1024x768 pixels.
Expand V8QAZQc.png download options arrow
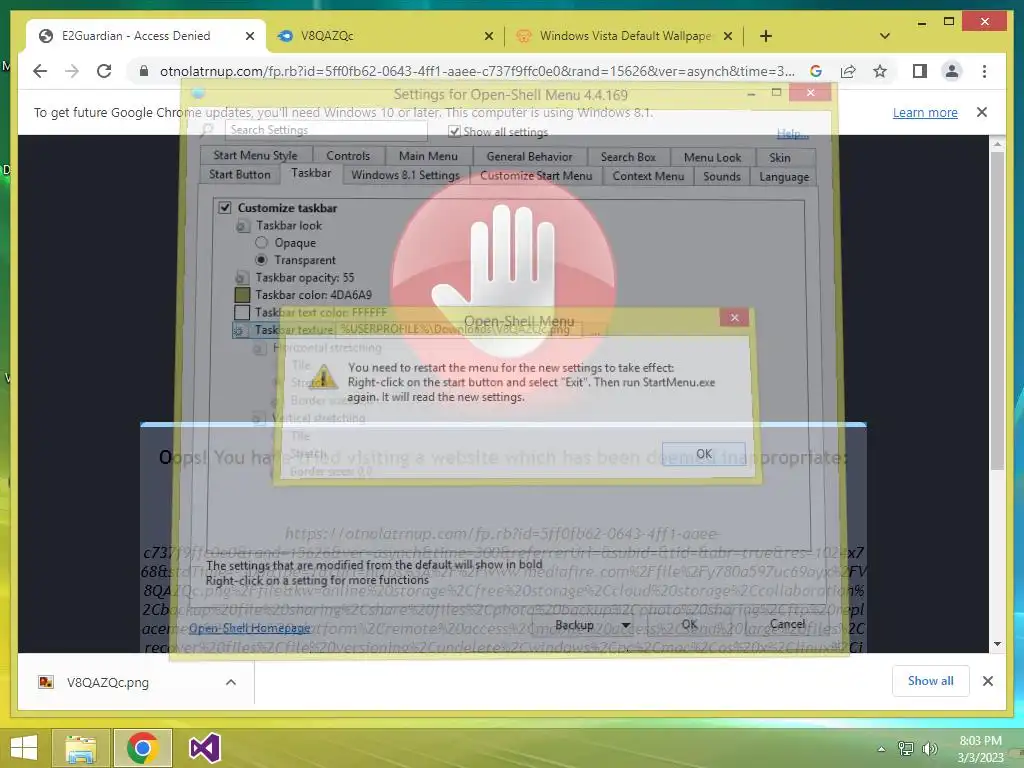[231, 682]
